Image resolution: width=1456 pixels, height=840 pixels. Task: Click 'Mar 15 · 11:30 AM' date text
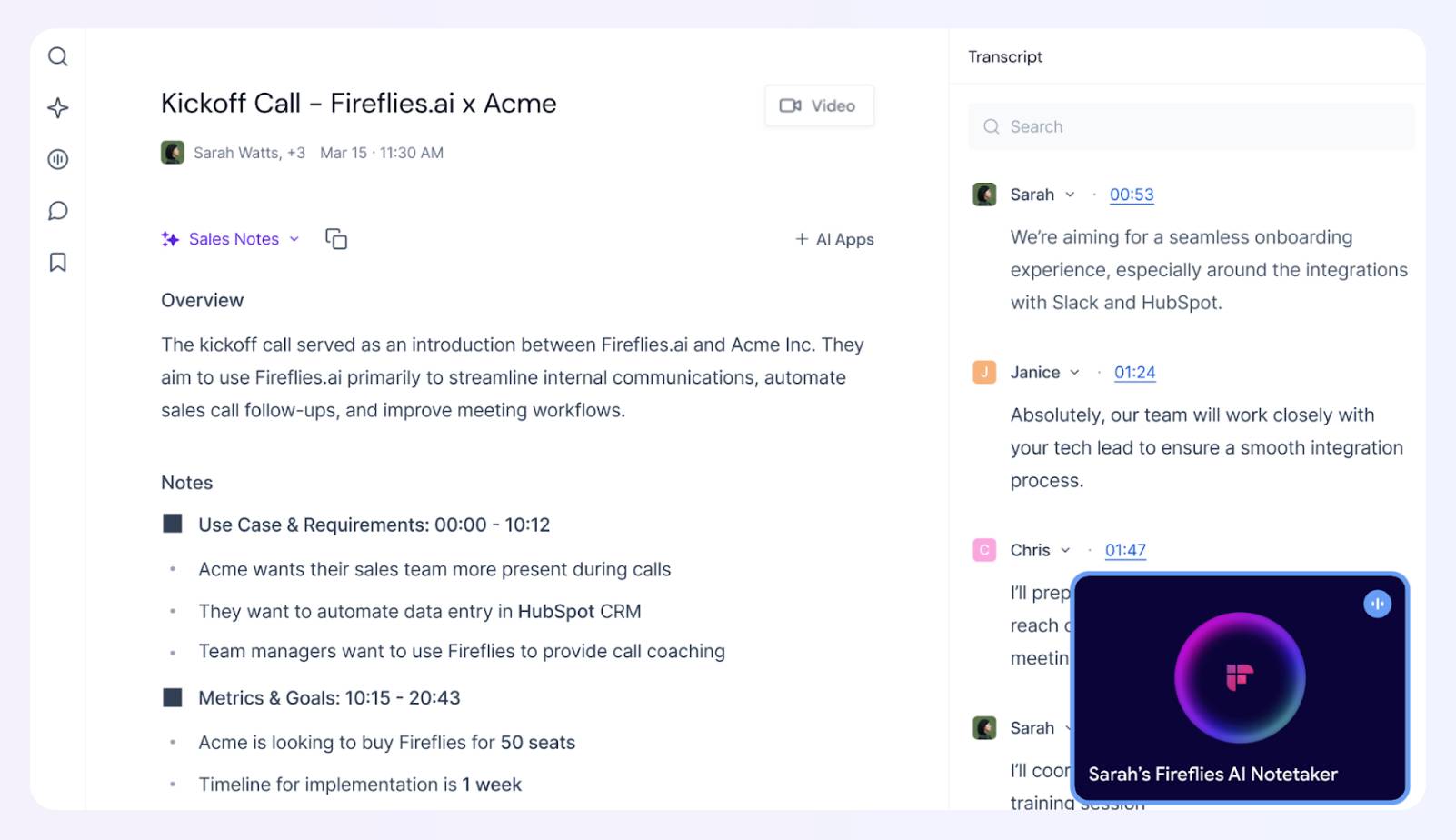pyautogui.click(x=382, y=153)
